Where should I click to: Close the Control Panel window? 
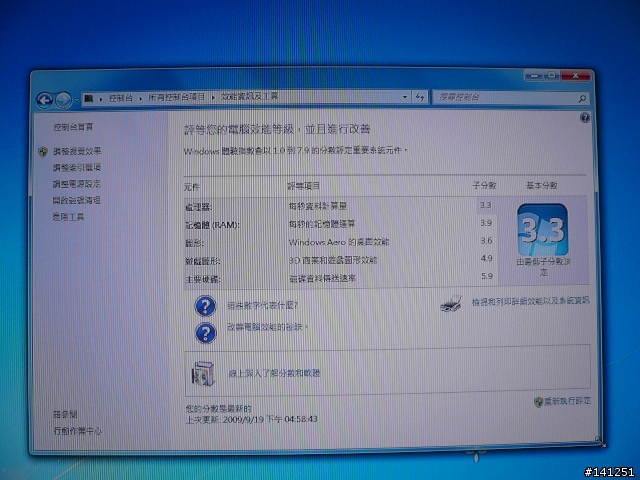pyautogui.click(x=576, y=76)
